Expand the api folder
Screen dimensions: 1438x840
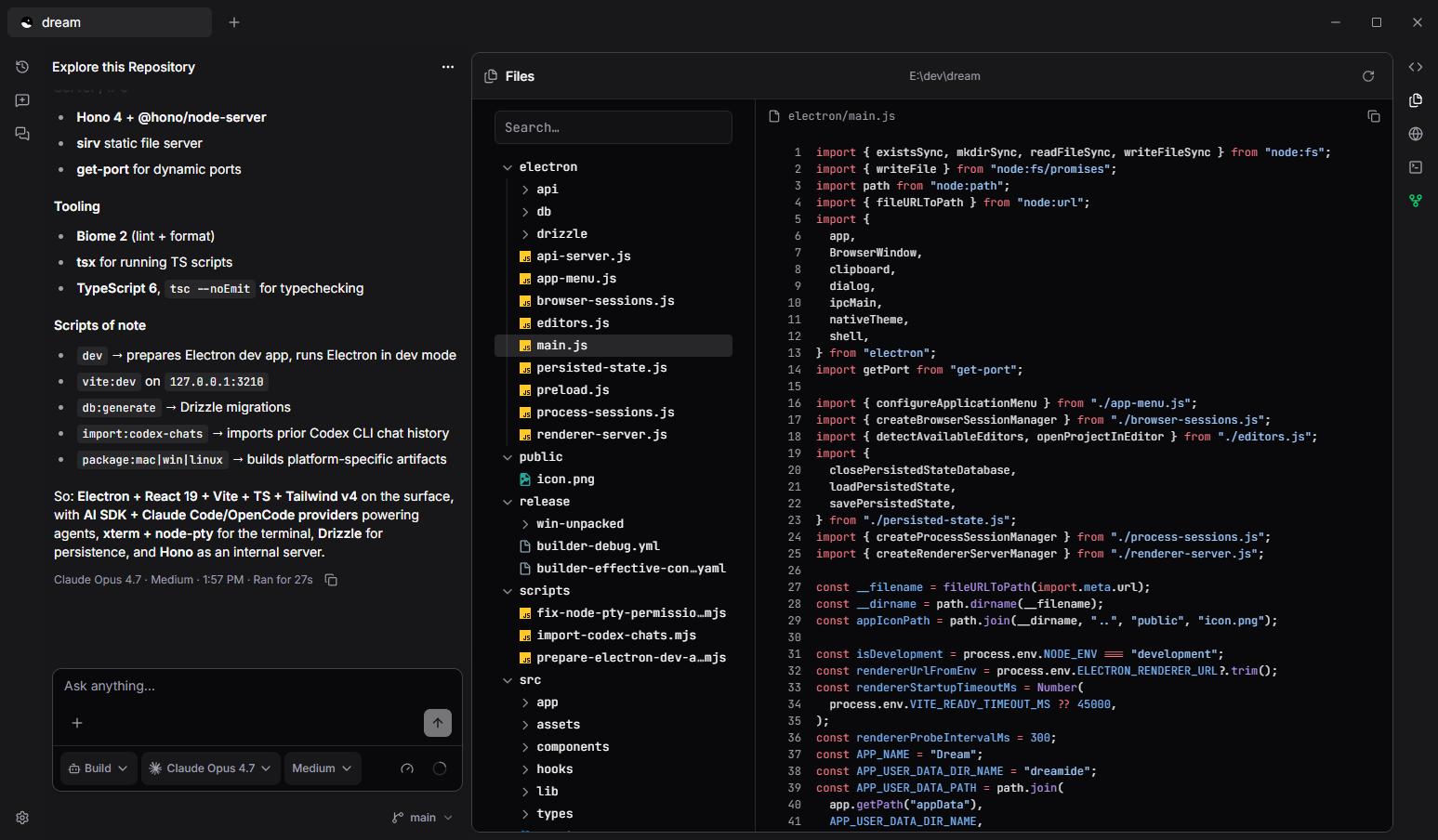point(613,190)
